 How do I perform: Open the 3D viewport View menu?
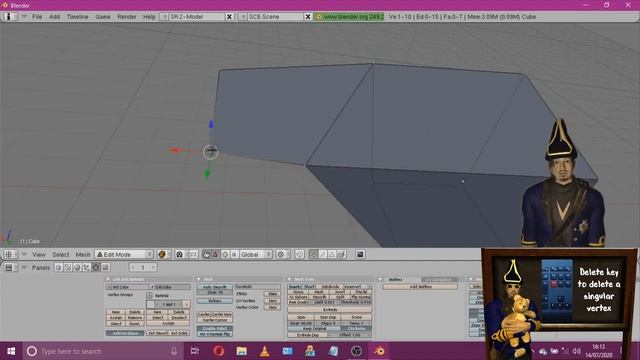click(39, 254)
